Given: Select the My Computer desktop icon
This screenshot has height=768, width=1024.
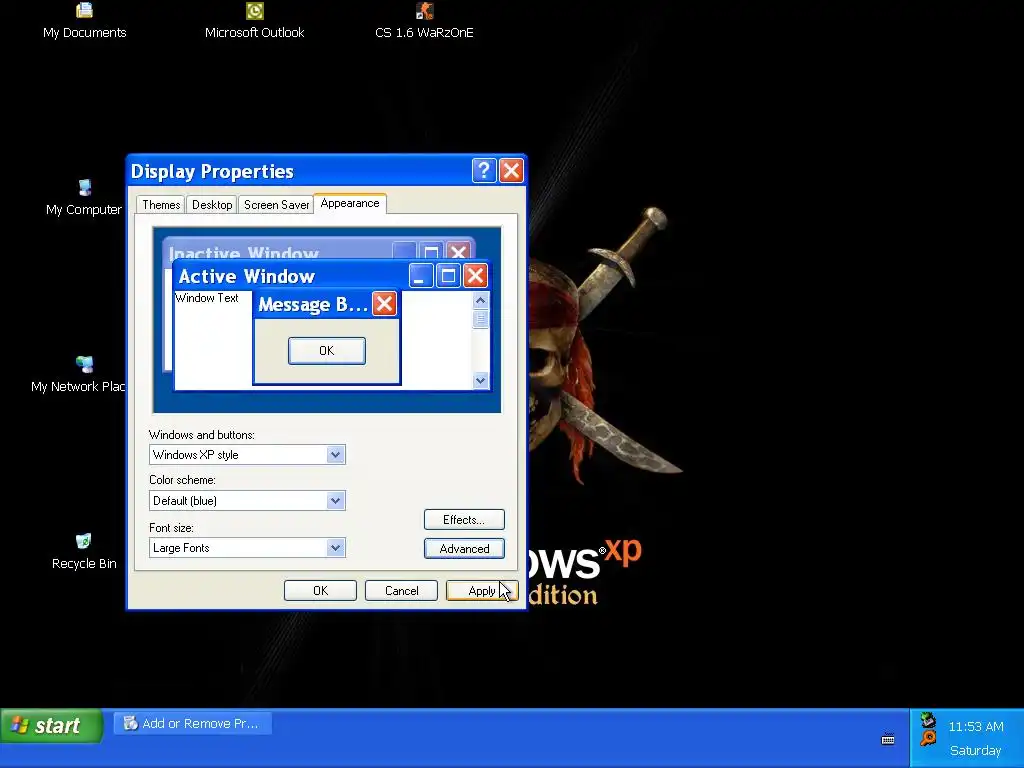Looking at the screenshot, I should coord(84,198).
